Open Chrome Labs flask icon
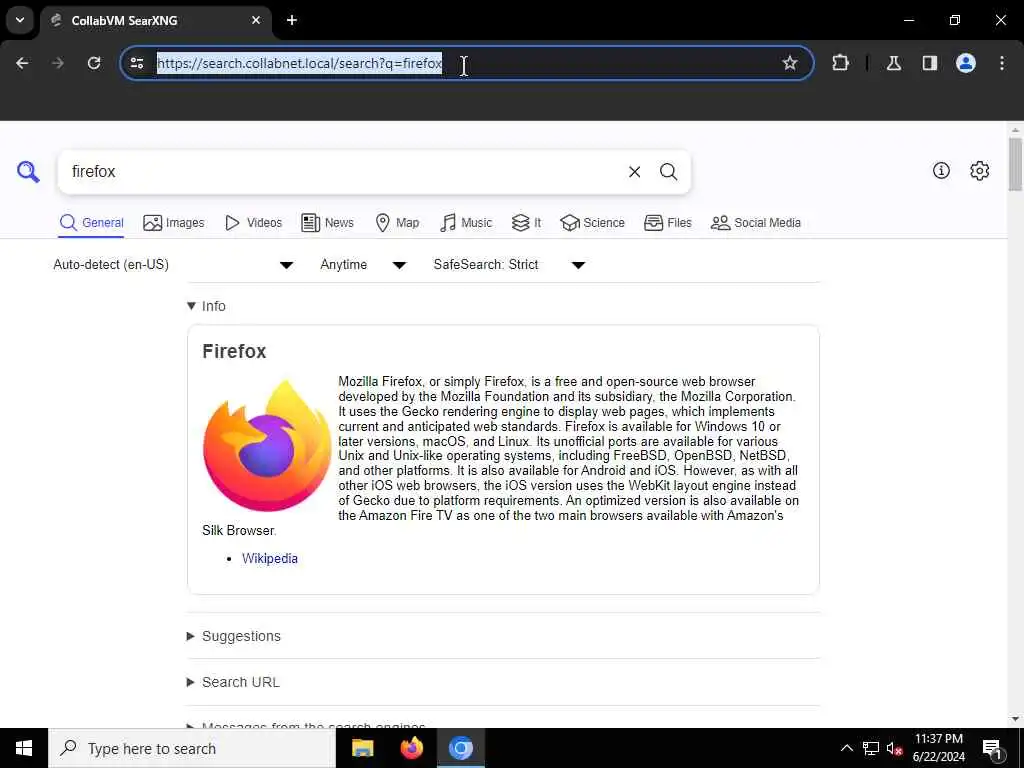 [x=894, y=63]
